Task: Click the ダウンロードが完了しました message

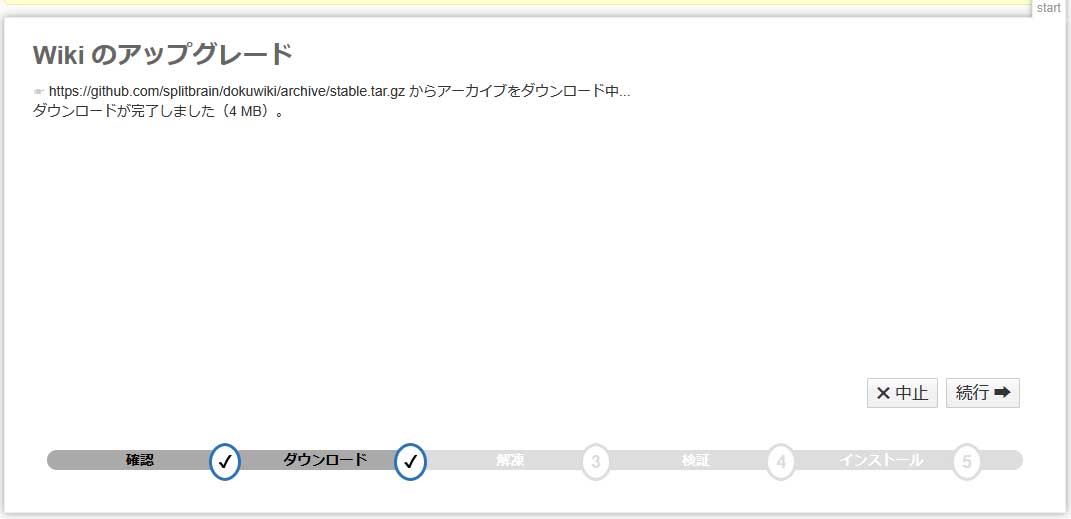Action: [x=158, y=111]
